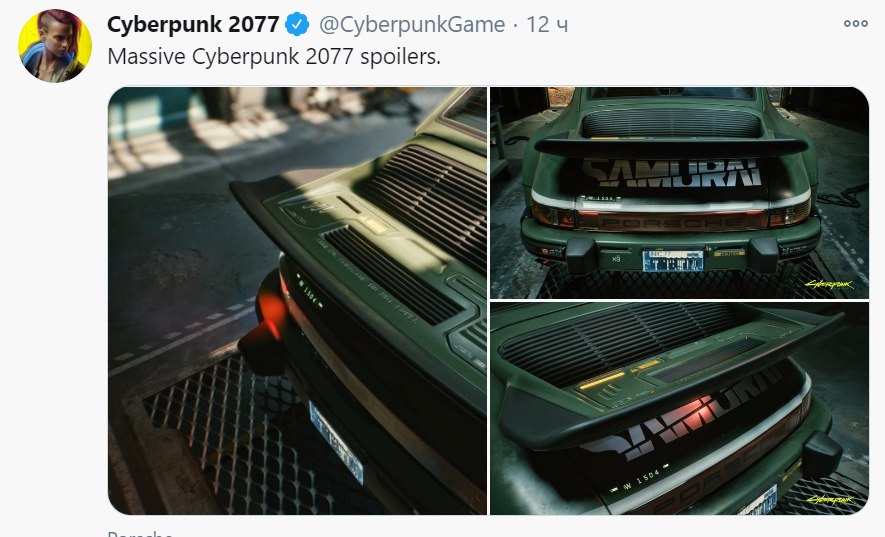Enlarge the left spoiler close-up photo

(x=297, y=300)
